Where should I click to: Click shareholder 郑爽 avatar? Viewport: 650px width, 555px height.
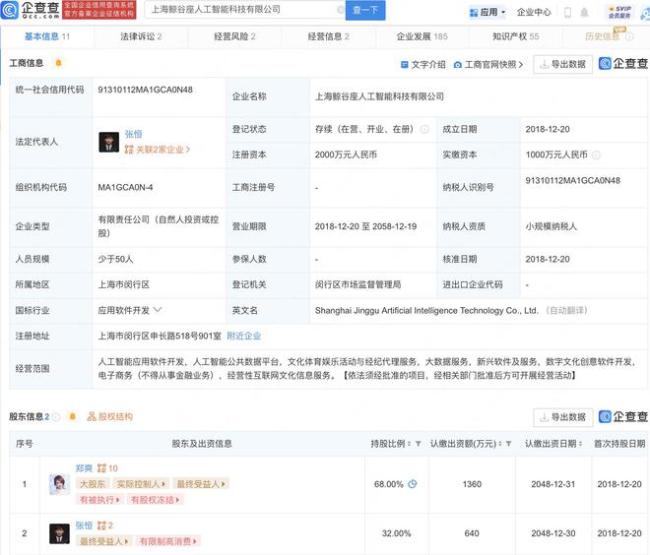tap(59, 485)
